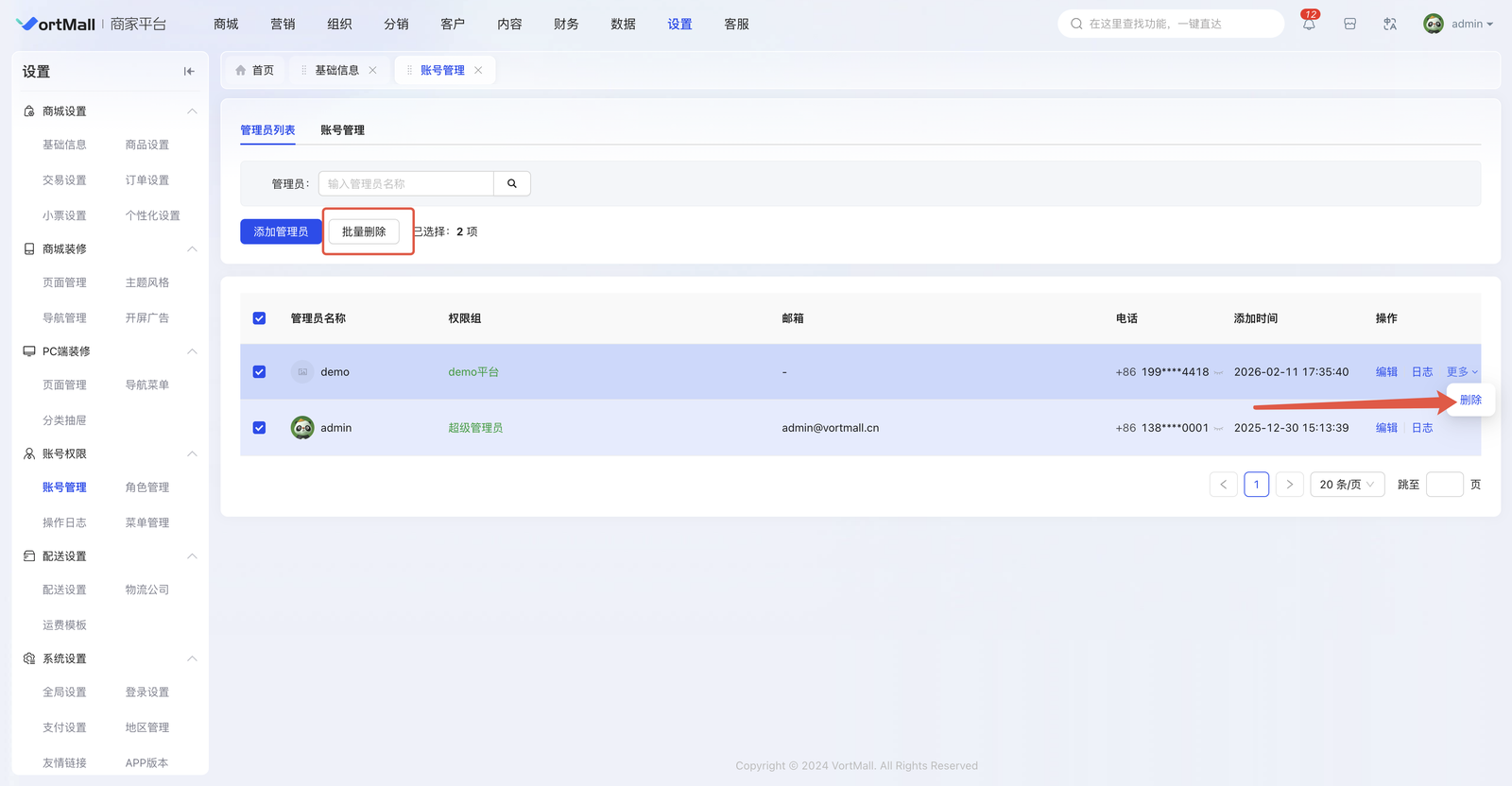Viewport: 1512px width, 786px height.
Task: Click the administrator name input field
Action: coord(406,184)
